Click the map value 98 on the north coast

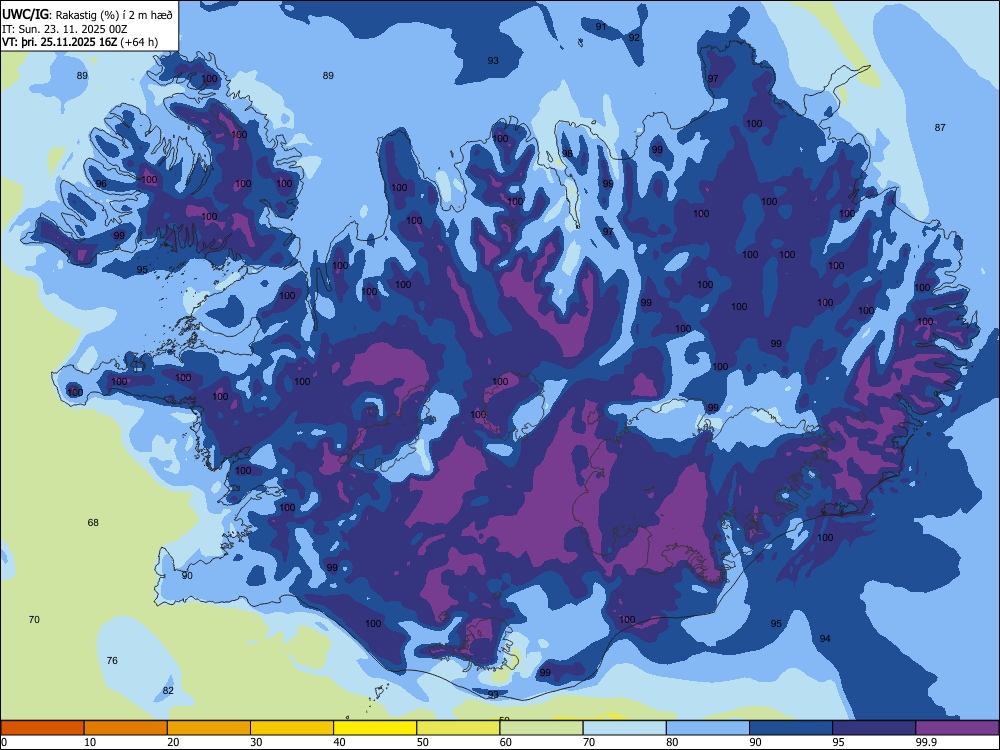coord(567,154)
